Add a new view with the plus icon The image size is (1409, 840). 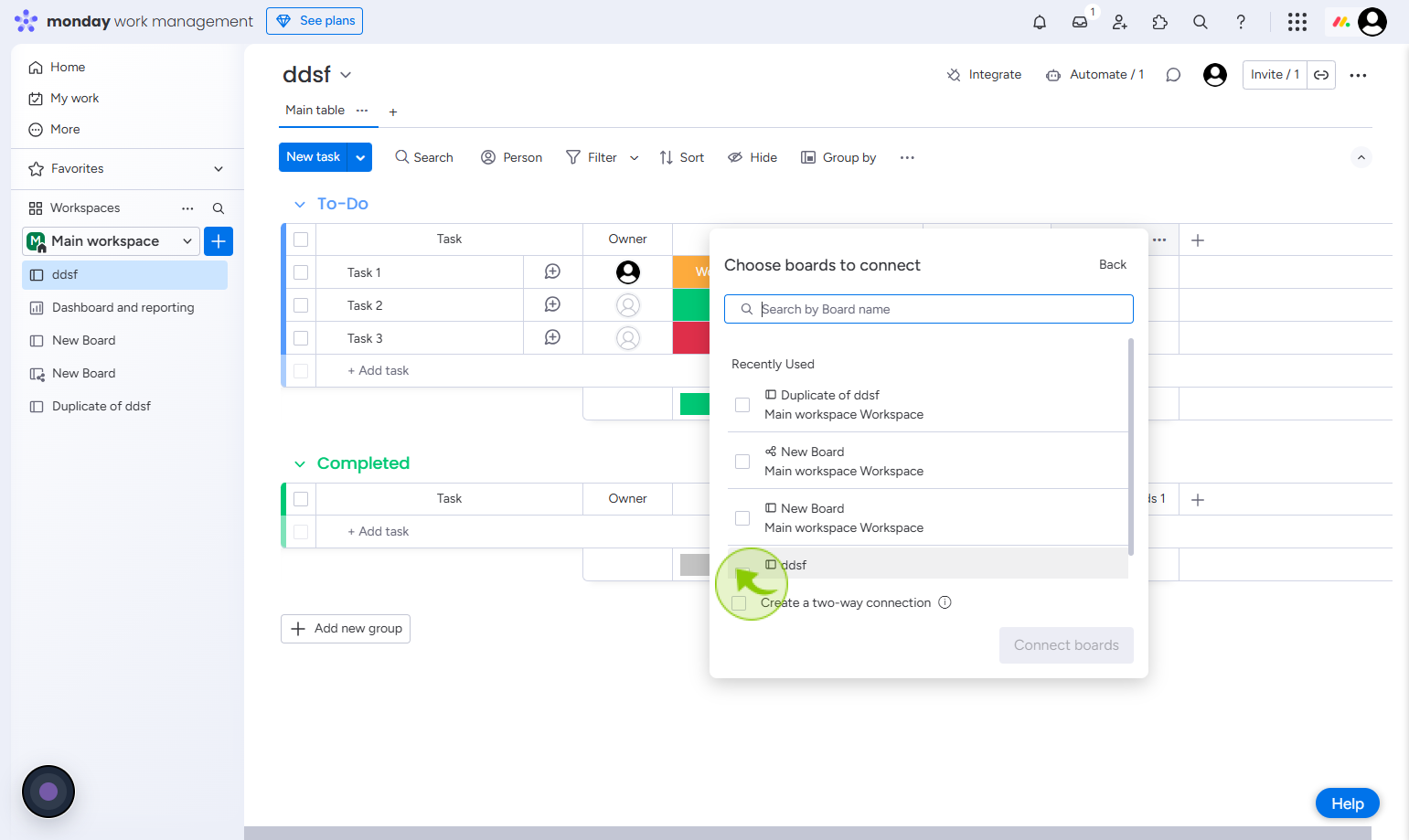click(393, 112)
